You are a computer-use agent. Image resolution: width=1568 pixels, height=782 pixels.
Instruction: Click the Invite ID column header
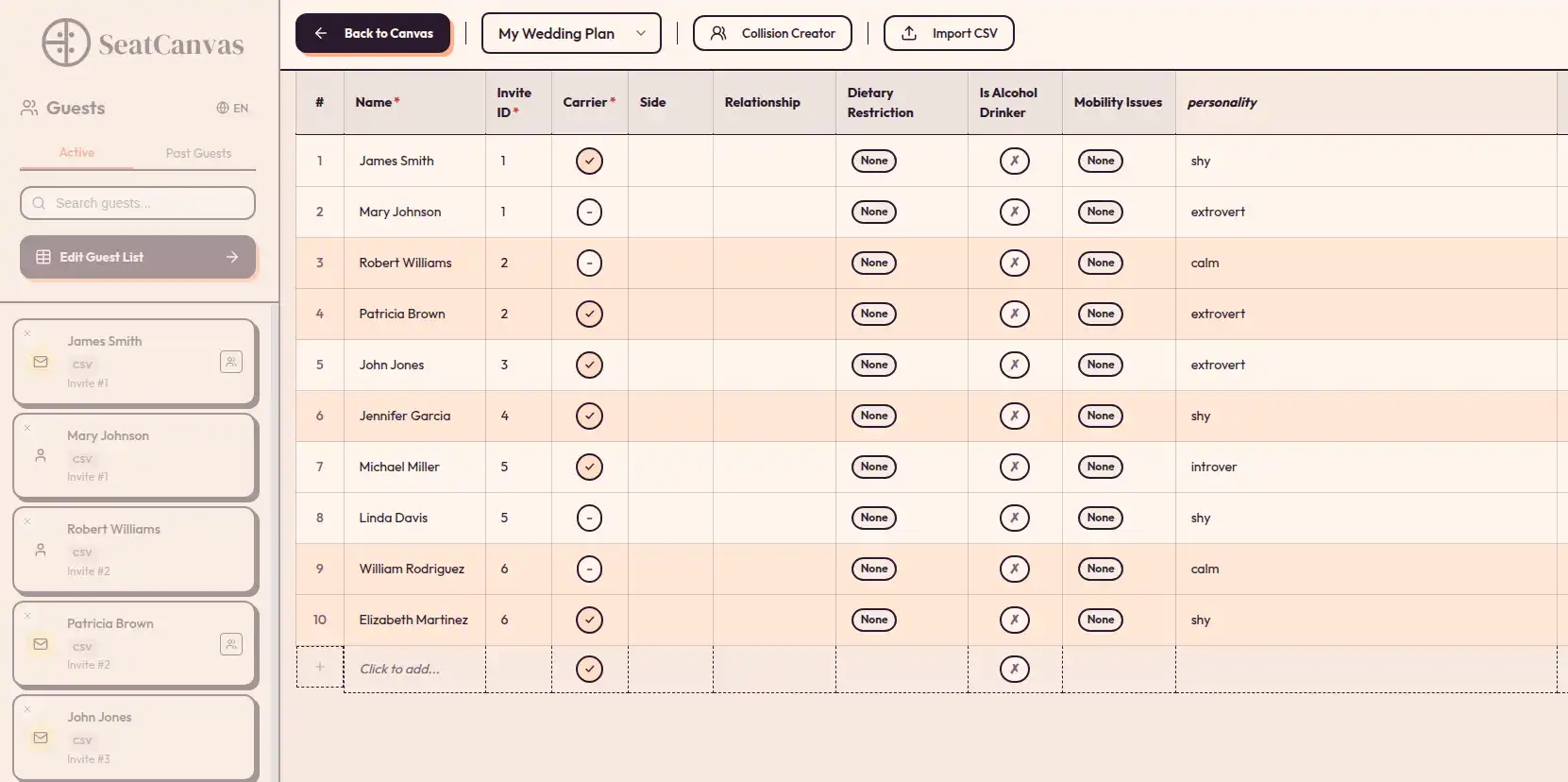point(518,102)
